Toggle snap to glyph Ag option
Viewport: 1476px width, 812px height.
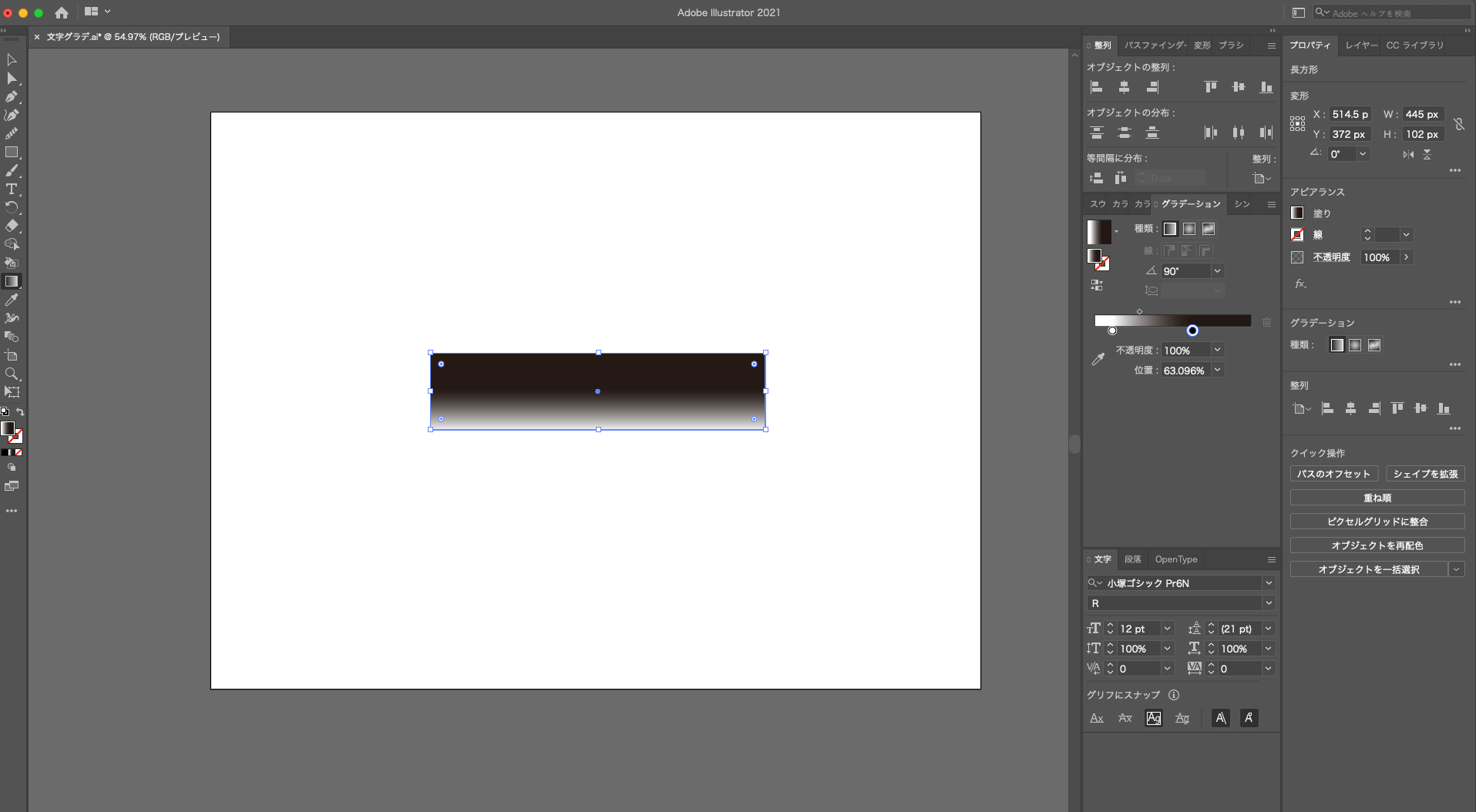pyautogui.click(x=1153, y=718)
